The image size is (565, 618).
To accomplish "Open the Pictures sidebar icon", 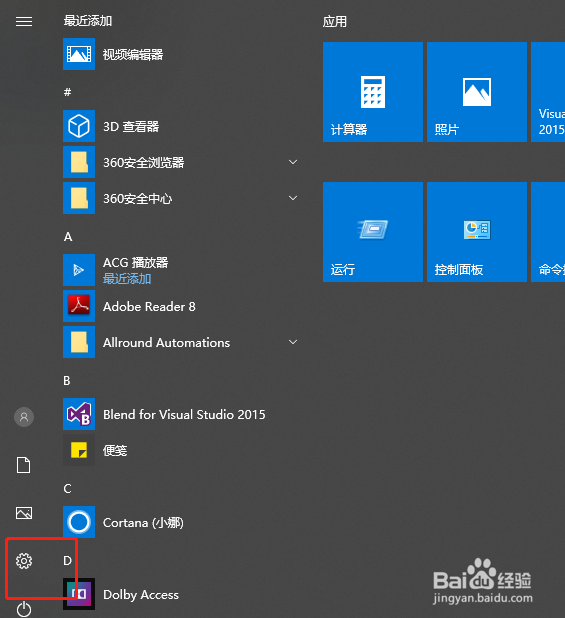I will click(x=24, y=513).
